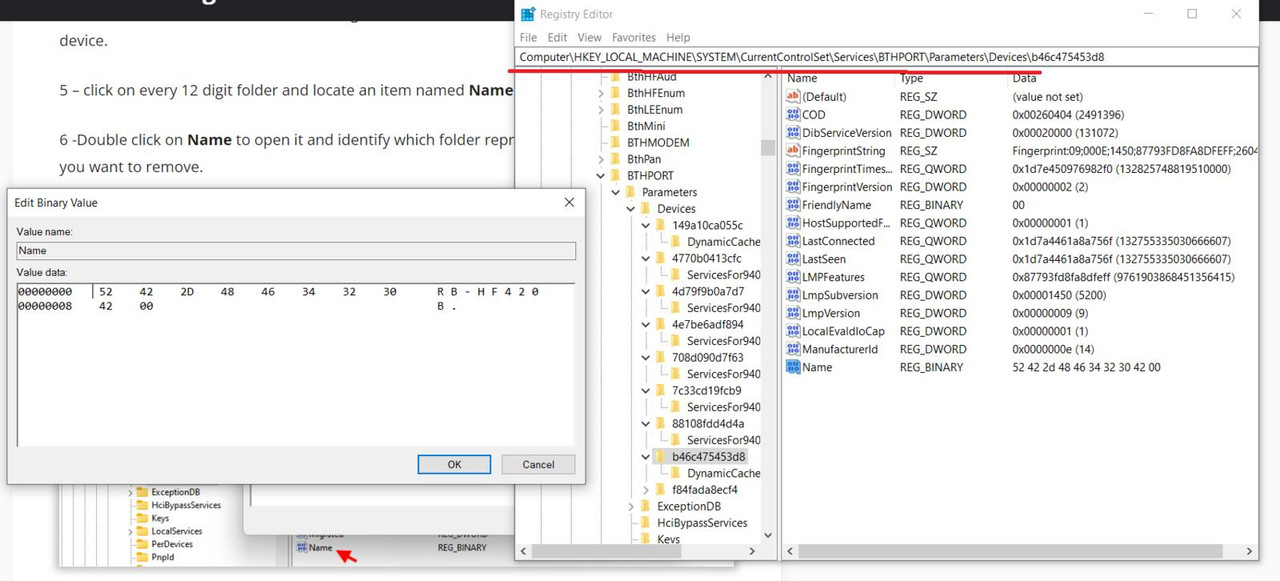The height and width of the screenshot is (581, 1280).
Task: Click the ManufacturerId value icon
Action: (794, 349)
